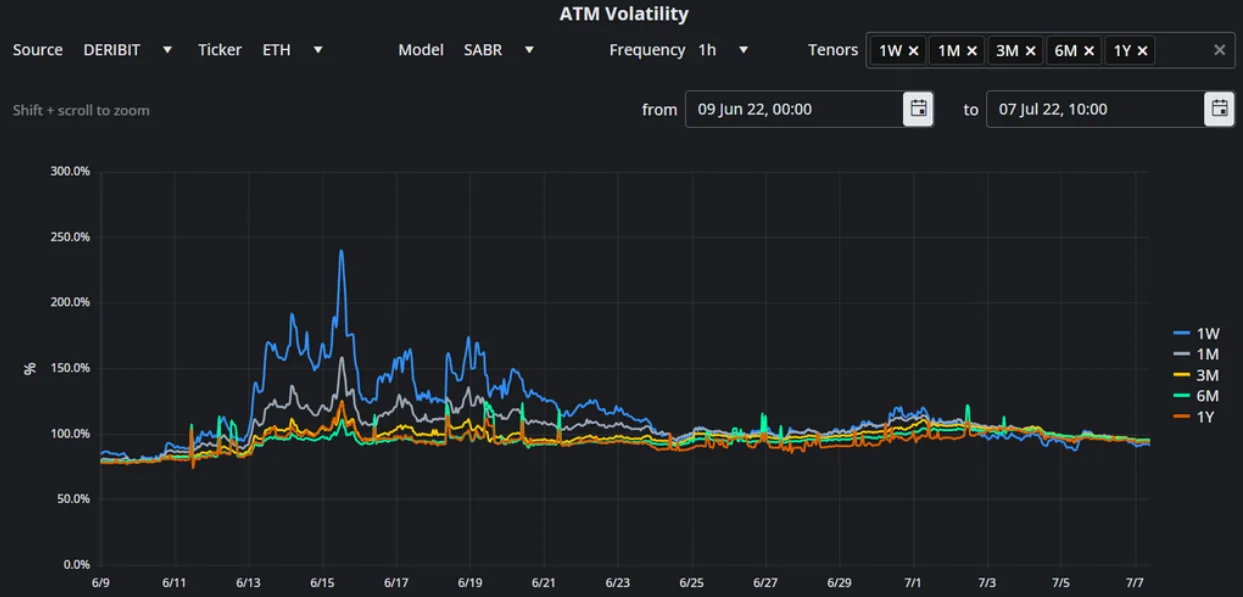
Task: Click the 7/3 x-axis date label
Action: pos(987,582)
